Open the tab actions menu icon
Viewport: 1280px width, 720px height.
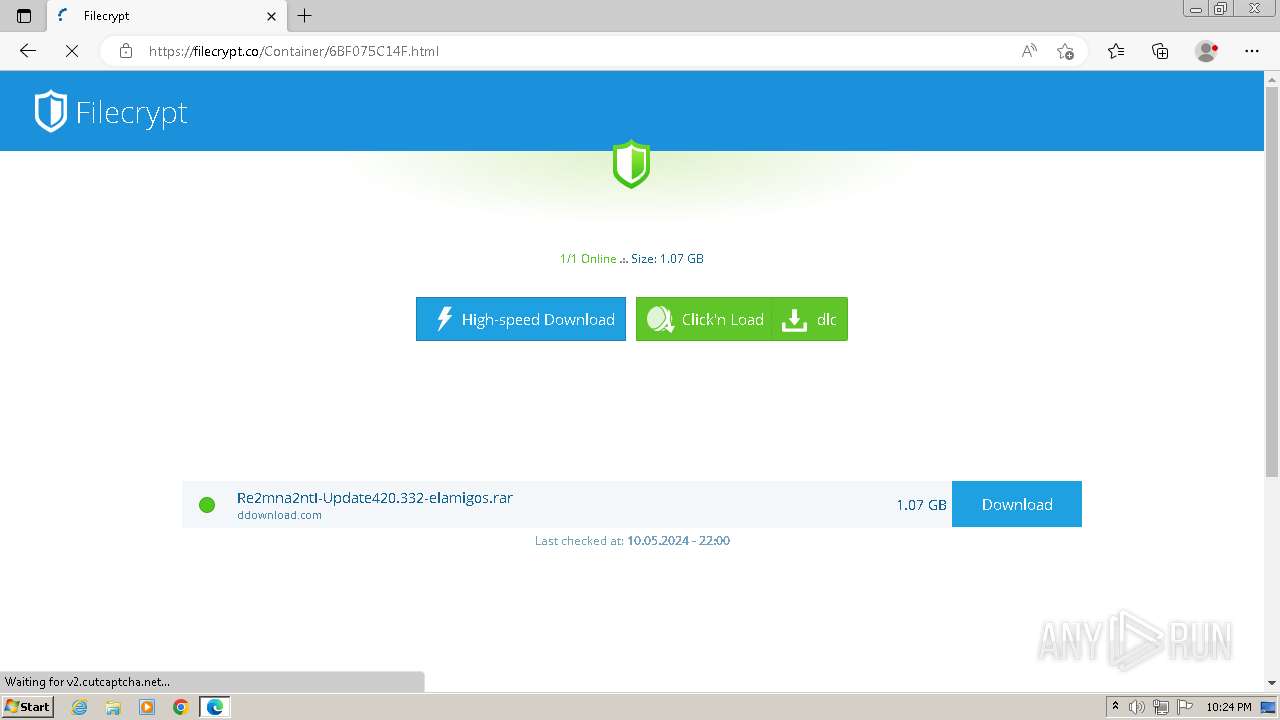coord(24,15)
